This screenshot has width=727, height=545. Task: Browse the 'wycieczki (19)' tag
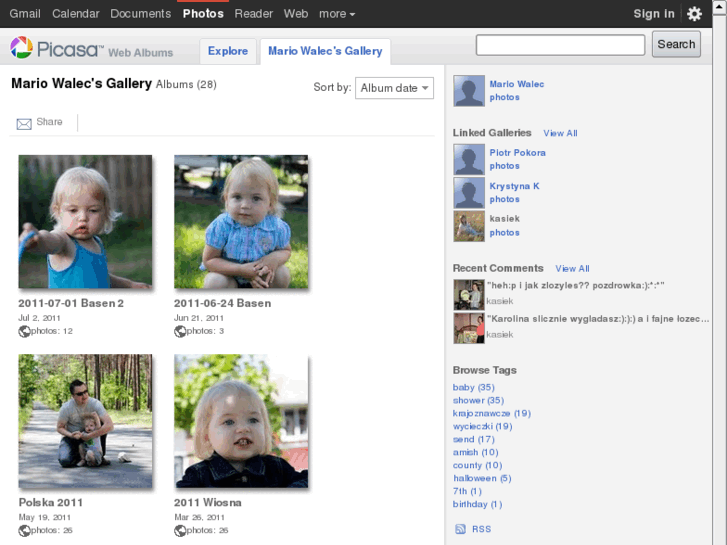[483, 426]
